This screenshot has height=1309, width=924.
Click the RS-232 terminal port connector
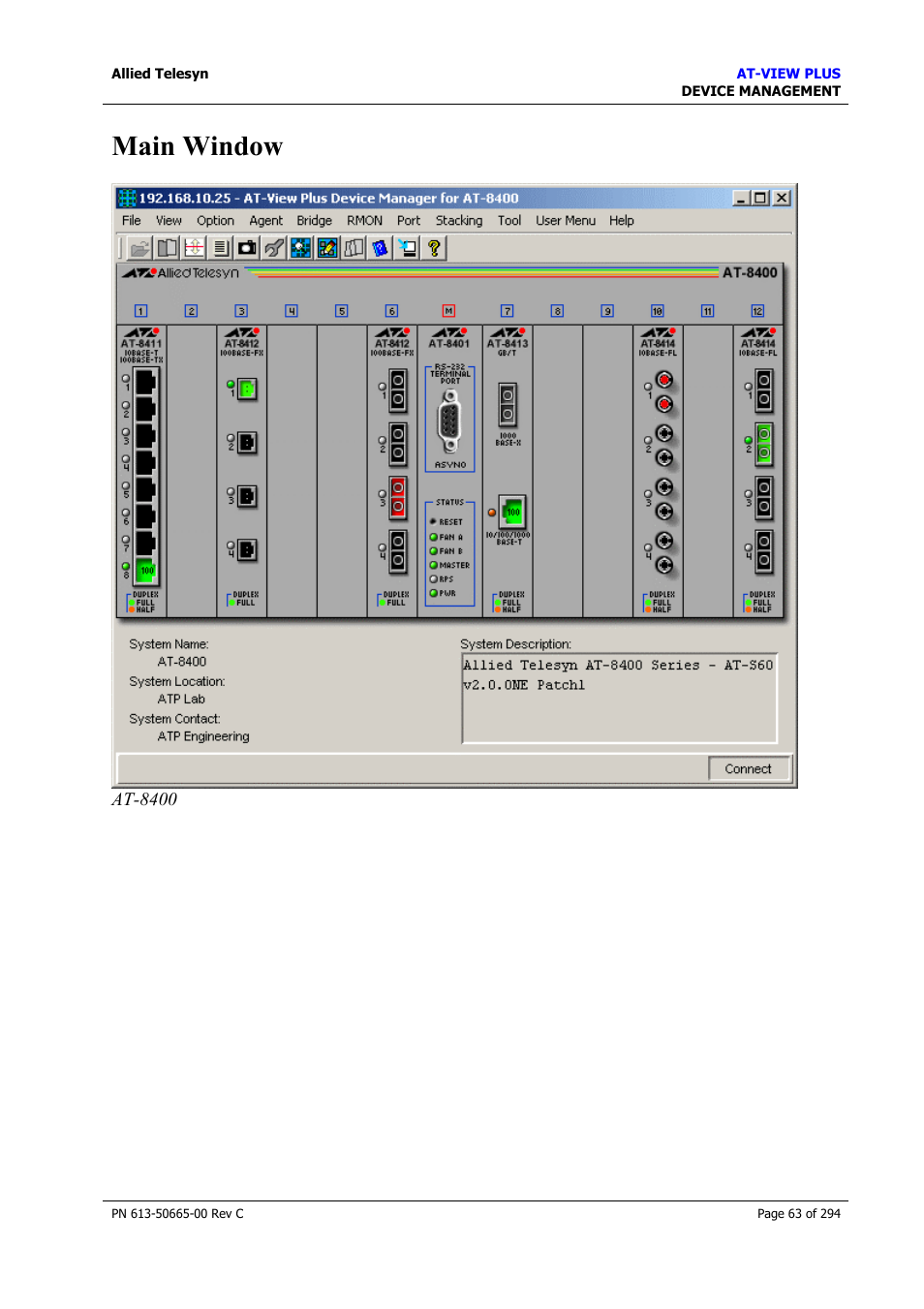[x=449, y=422]
